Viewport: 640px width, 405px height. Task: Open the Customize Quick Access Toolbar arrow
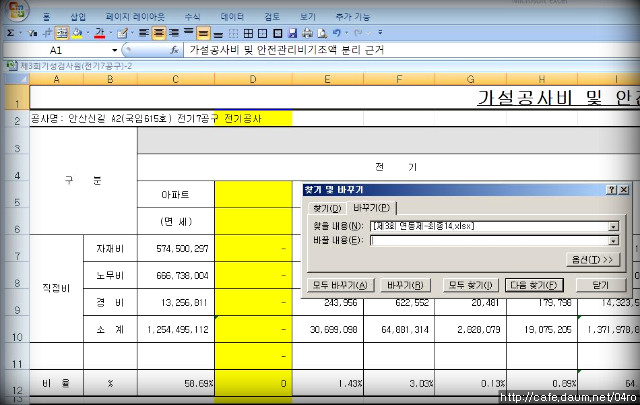pos(380,32)
